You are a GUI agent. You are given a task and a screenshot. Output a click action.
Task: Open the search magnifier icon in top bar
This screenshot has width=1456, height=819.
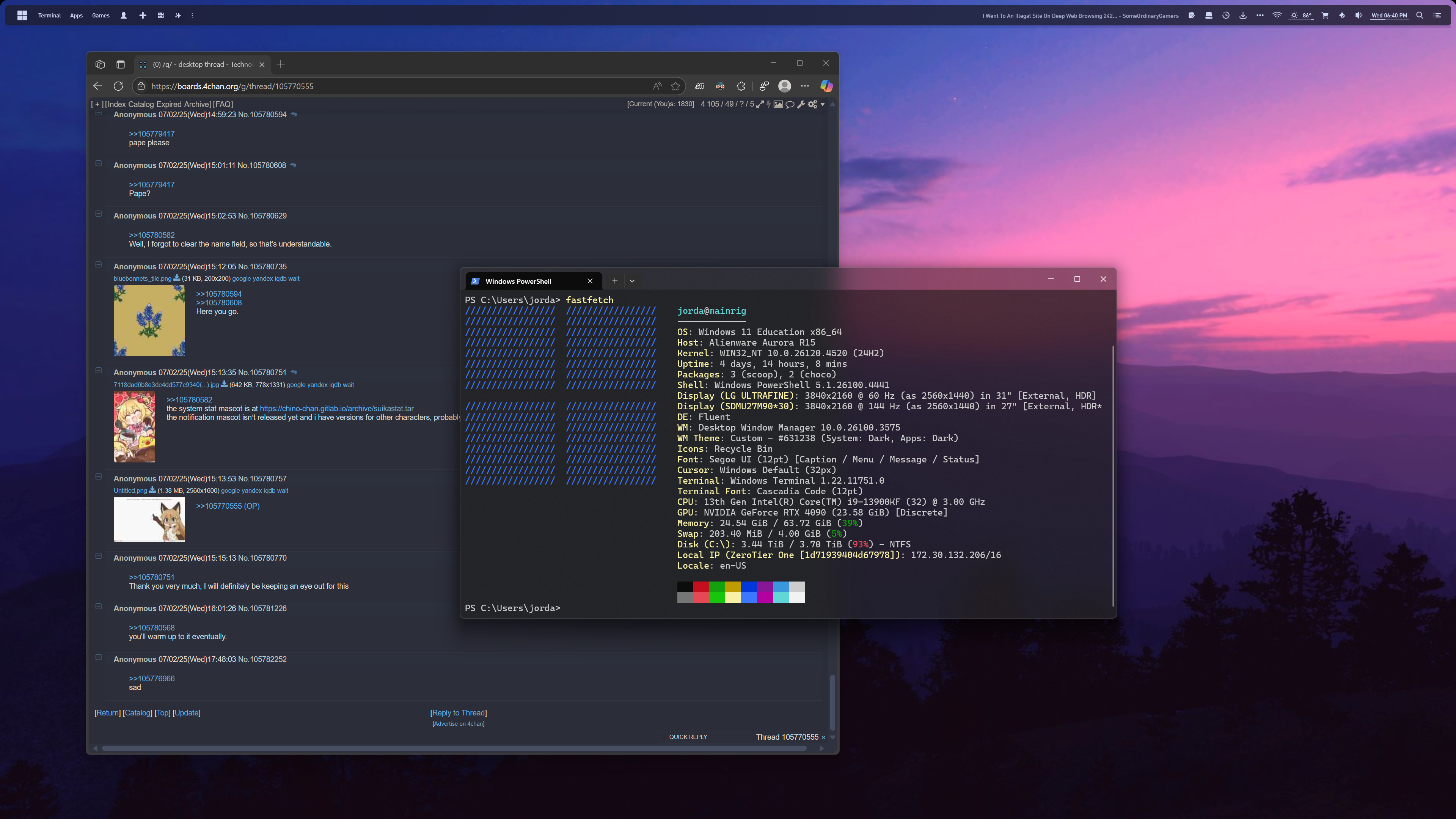point(1419,15)
